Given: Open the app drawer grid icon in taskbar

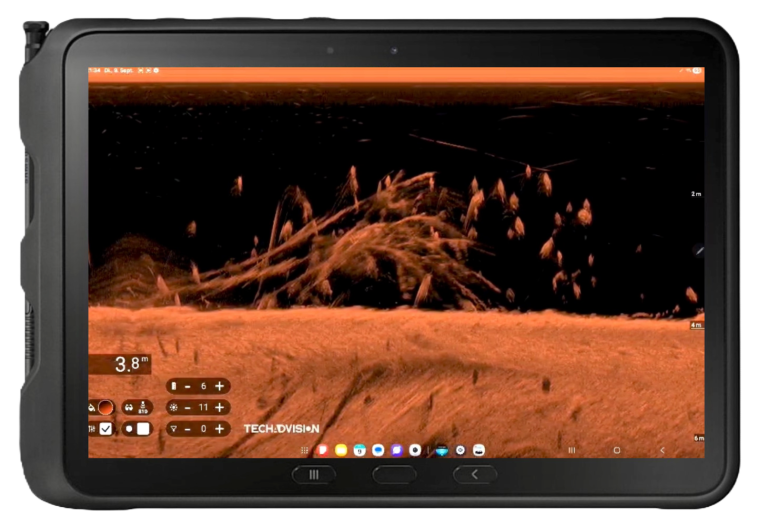Looking at the screenshot, I should click(304, 450).
